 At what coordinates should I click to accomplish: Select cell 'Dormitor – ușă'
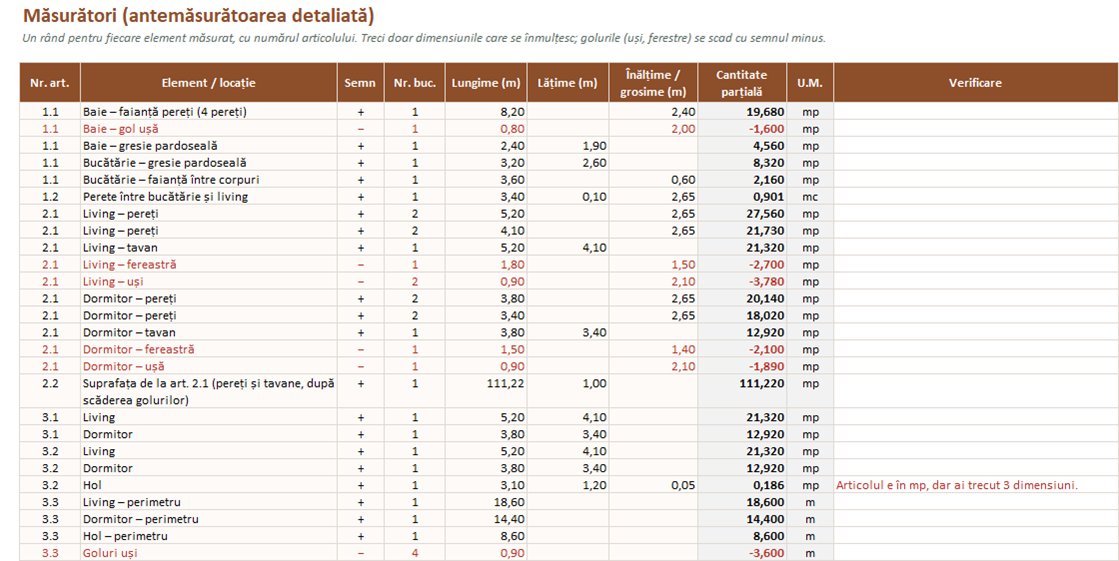208,367
